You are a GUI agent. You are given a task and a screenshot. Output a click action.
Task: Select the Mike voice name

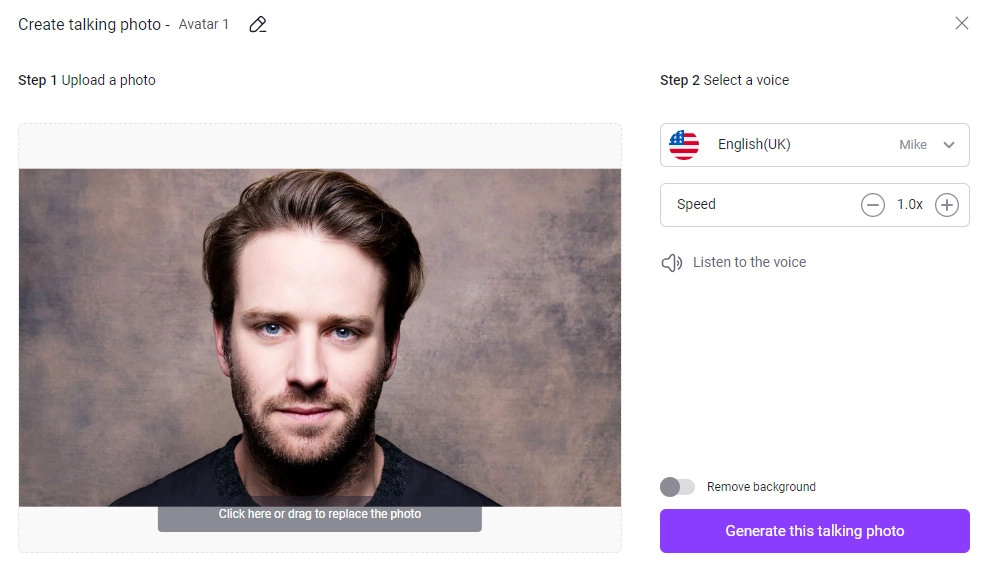click(912, 145)
